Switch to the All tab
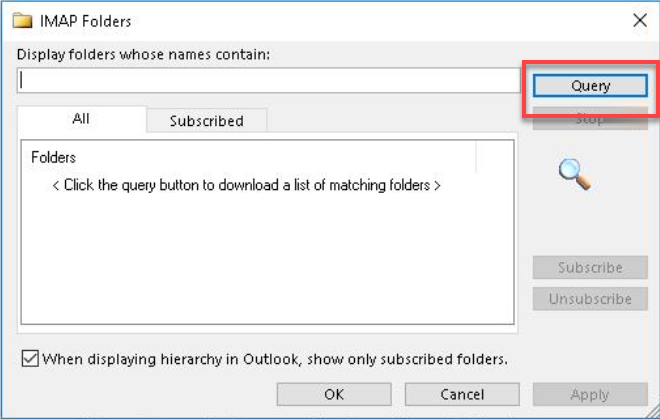Viewport: 660px width, 419px height. tap(81, 119)
